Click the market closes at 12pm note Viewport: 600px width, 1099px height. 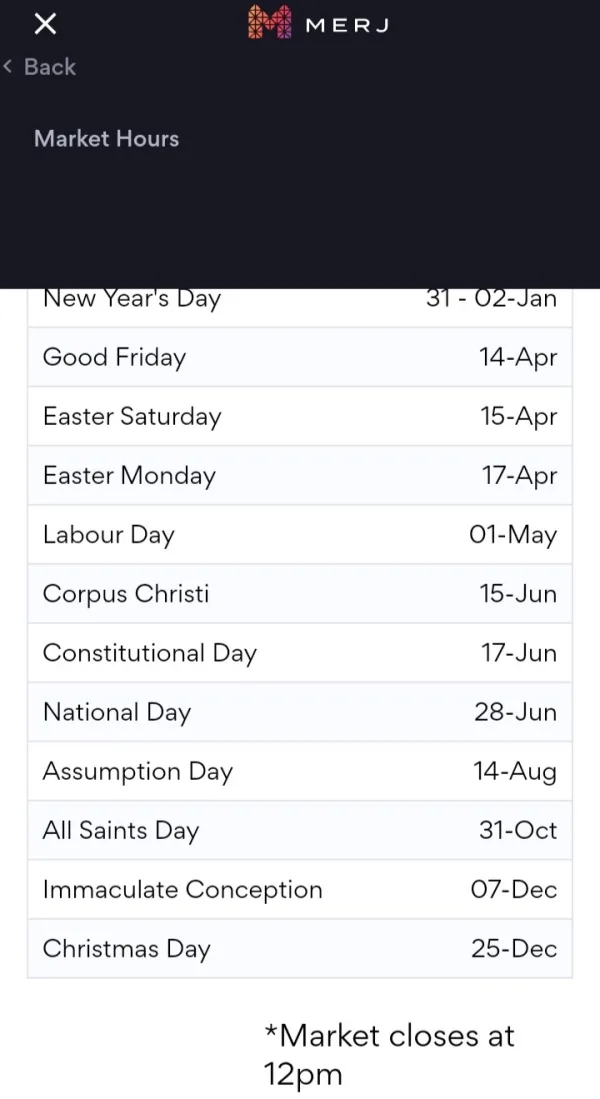(x=389, y=1054)
